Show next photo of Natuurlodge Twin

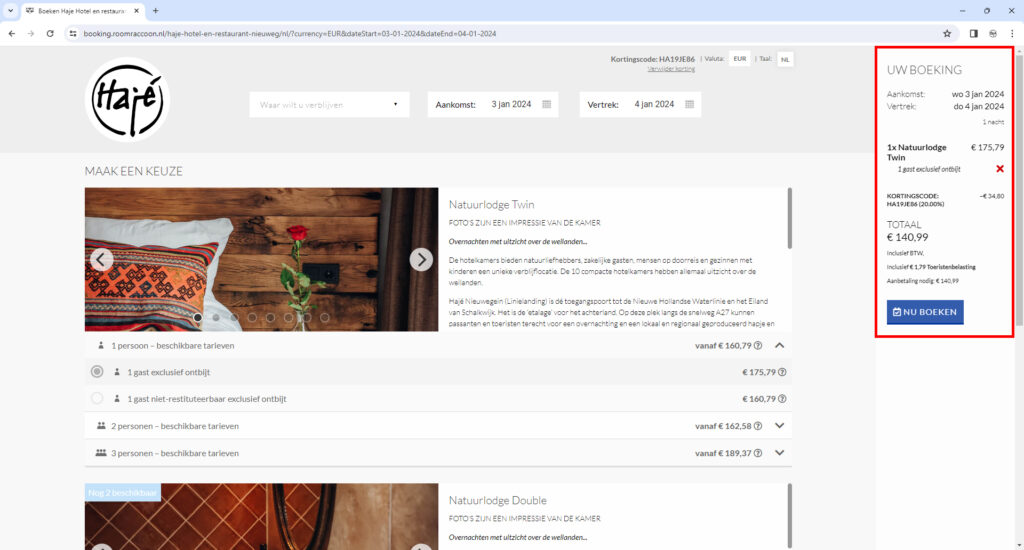tap(421, 260)
